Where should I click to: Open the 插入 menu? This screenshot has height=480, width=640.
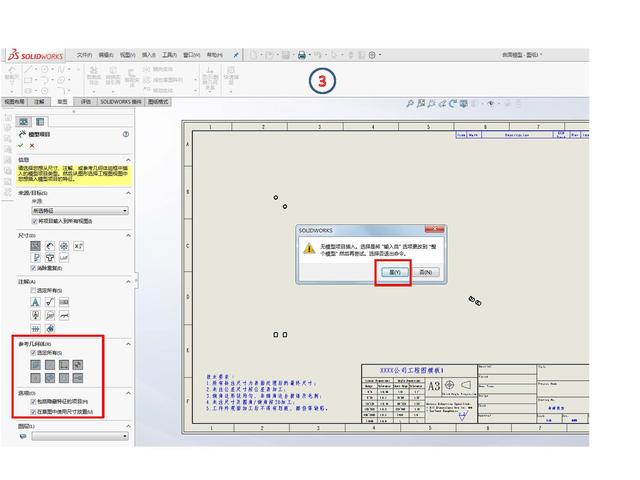[149, 55]
